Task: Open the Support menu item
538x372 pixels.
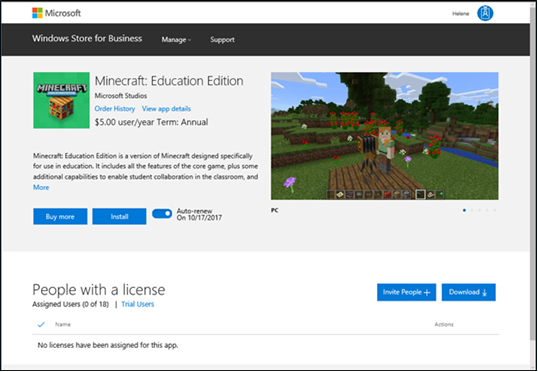Action: [x=222, y=39]
